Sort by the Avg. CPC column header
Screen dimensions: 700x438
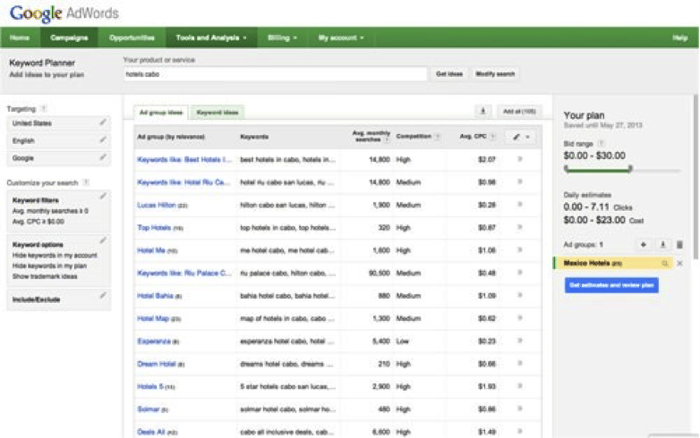(473, 136)
